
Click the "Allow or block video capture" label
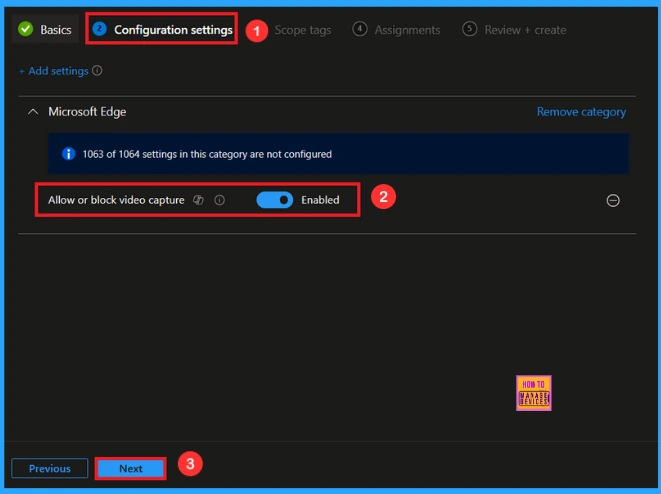pyautogui.click(x=116, y=200)
